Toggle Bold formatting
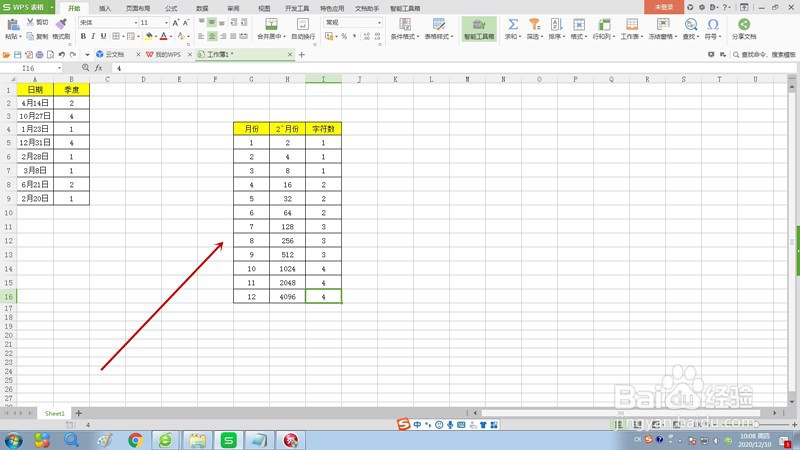This screenshot has width=800, height=450. [83, 36]
